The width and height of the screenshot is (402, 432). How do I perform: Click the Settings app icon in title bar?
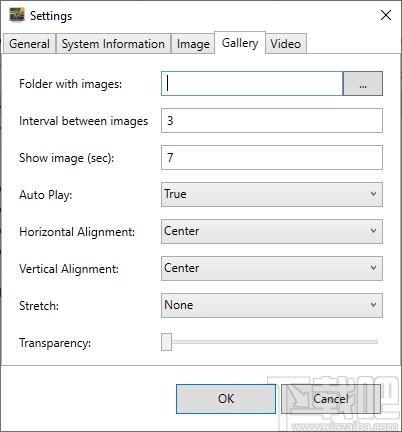tap(17, 15)
